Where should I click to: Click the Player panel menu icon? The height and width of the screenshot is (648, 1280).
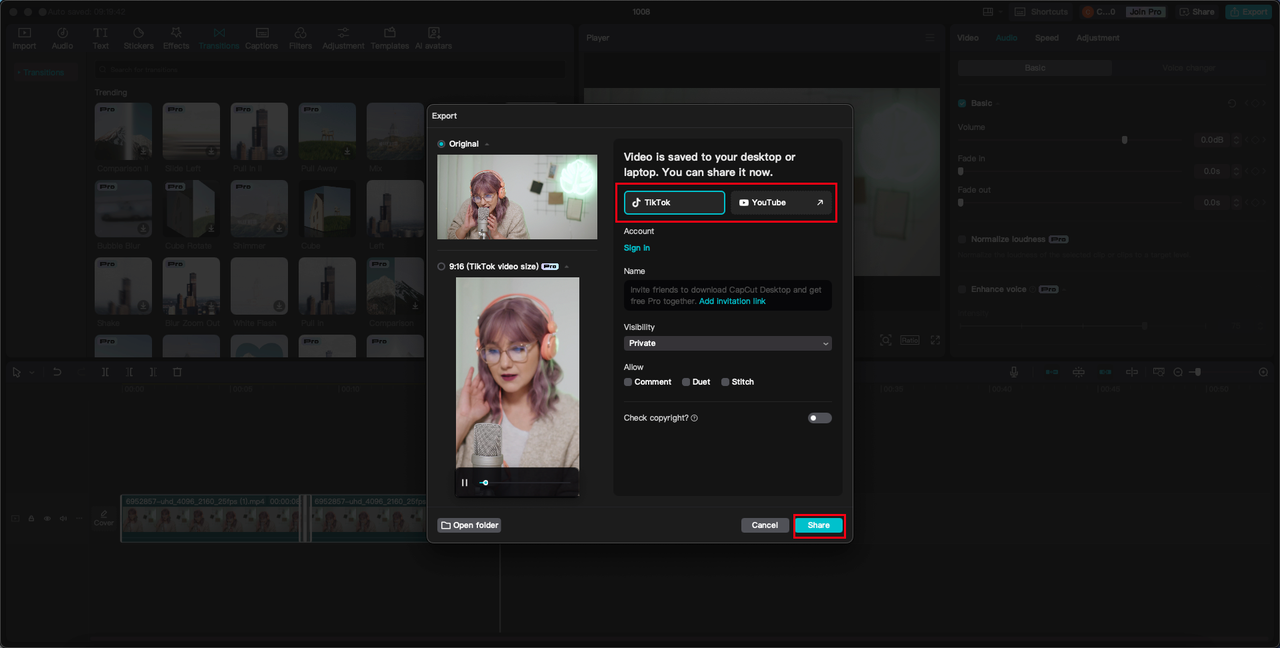(930, 38)
